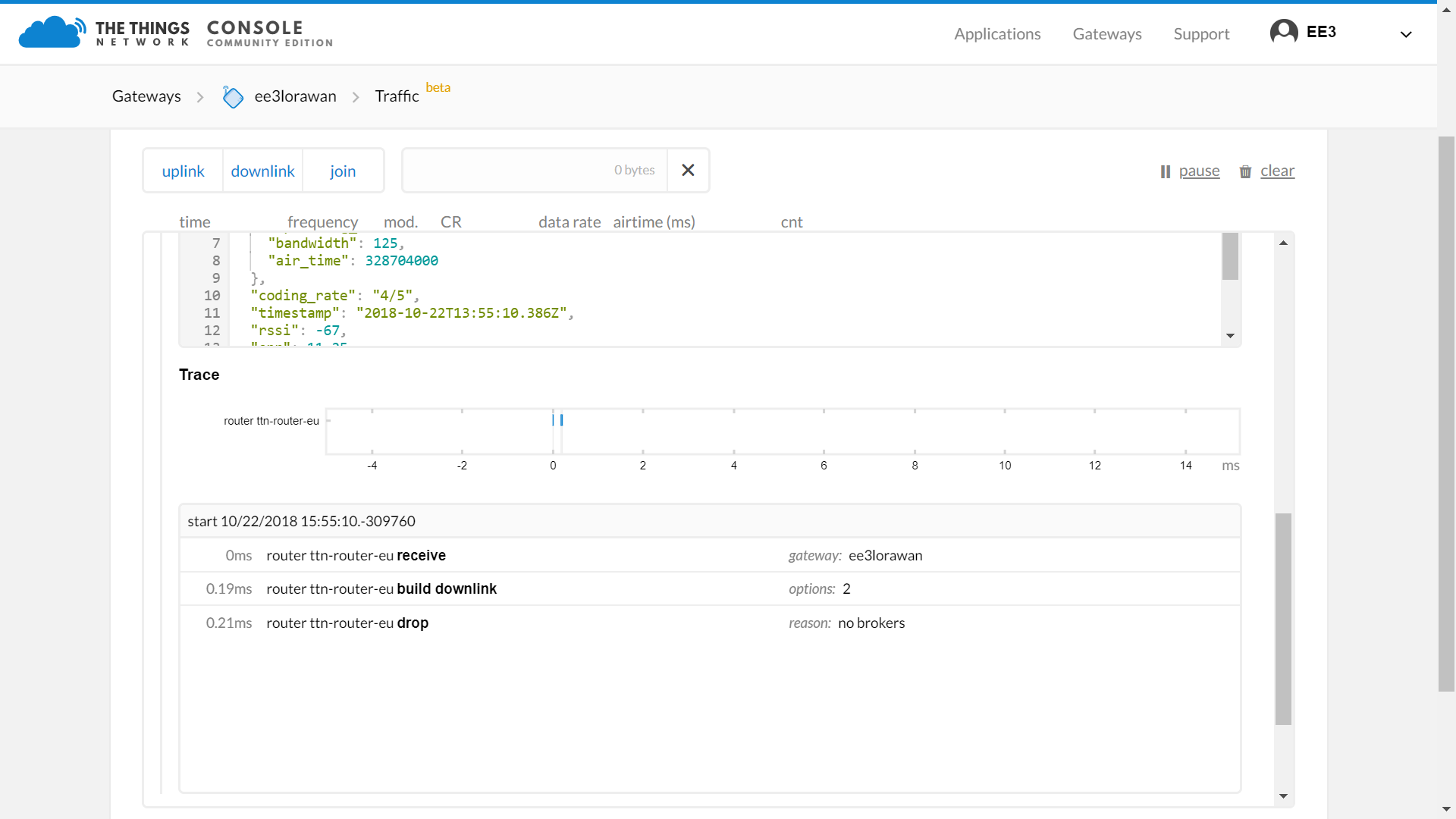Click the payload filter input field
The width and height of the screenshot is (1456, 819).
[x=531, y=171]
